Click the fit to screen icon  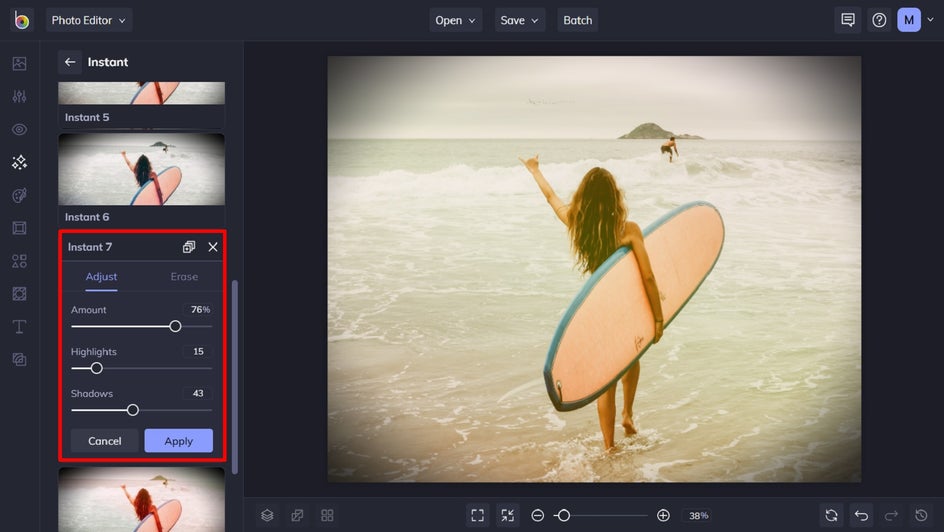pos(477,515)
